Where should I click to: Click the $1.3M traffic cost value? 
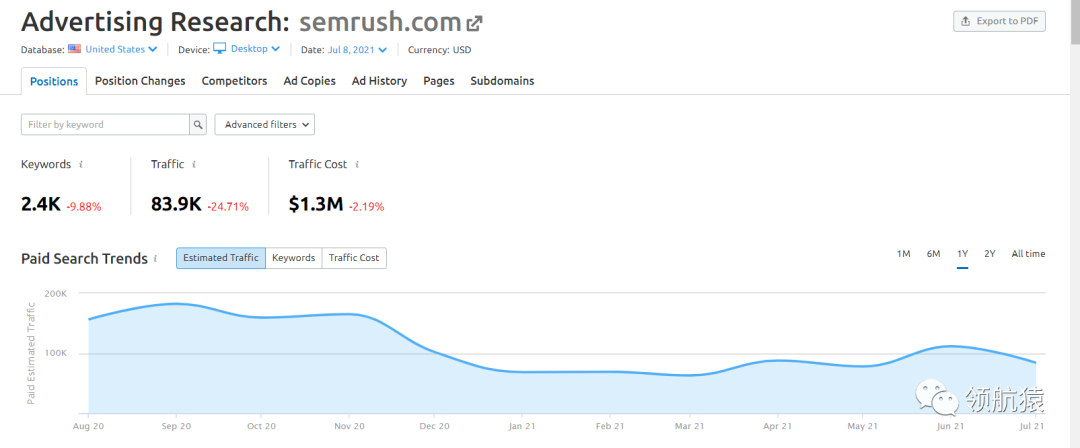(315, 204)
